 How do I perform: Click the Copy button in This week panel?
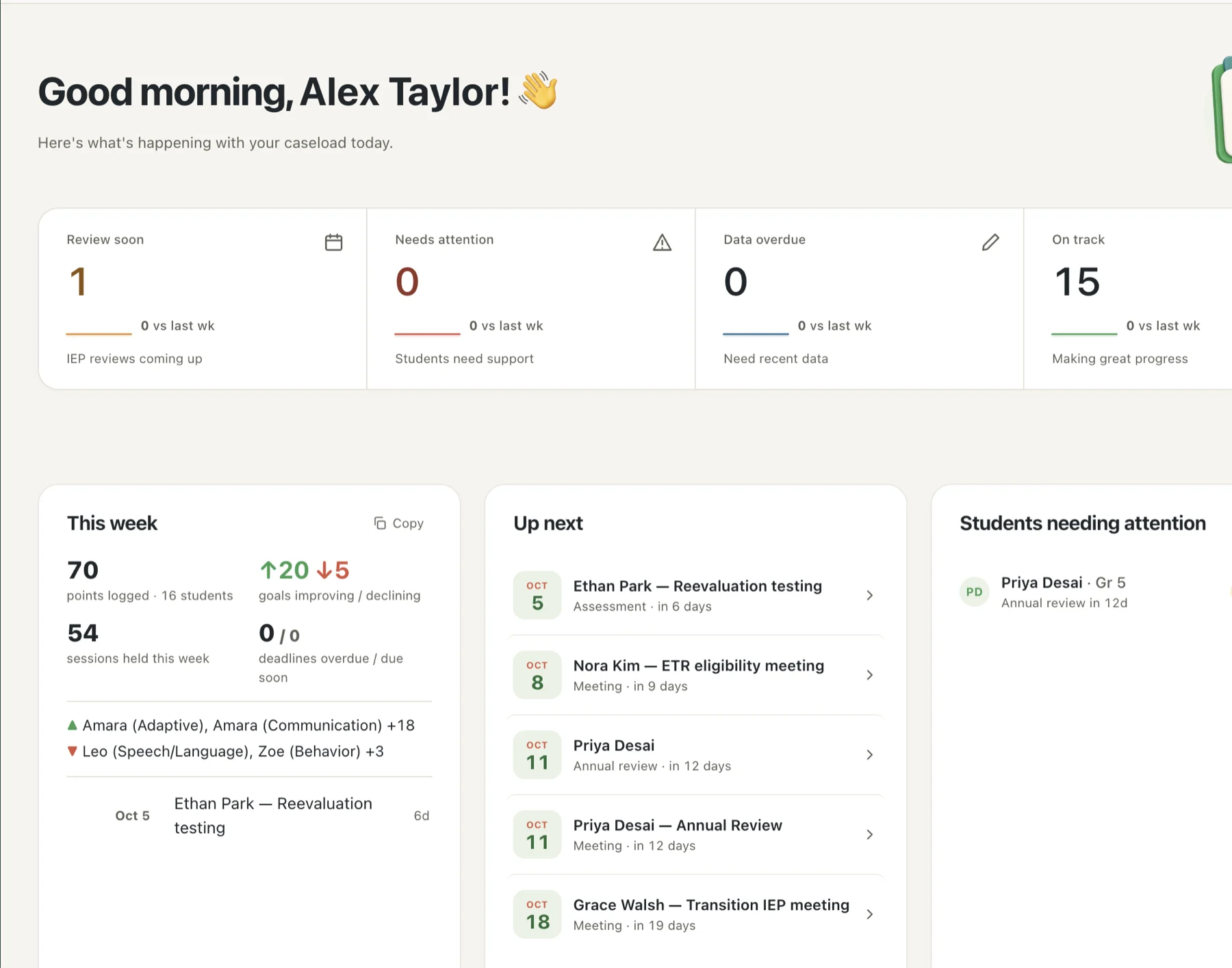[399, 523]
